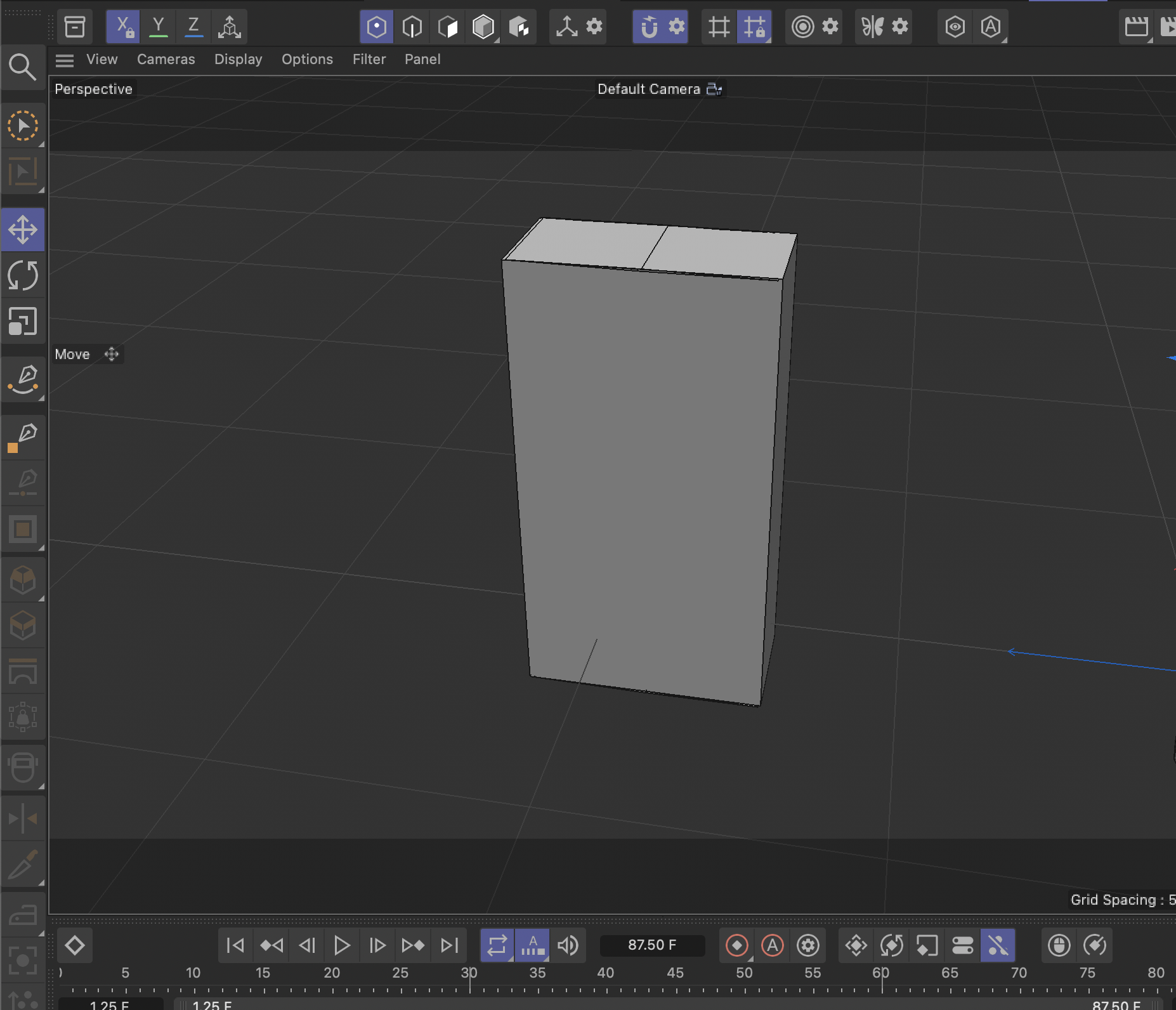Click the current frame field showing 87.50 F

(x=652, y=945)
